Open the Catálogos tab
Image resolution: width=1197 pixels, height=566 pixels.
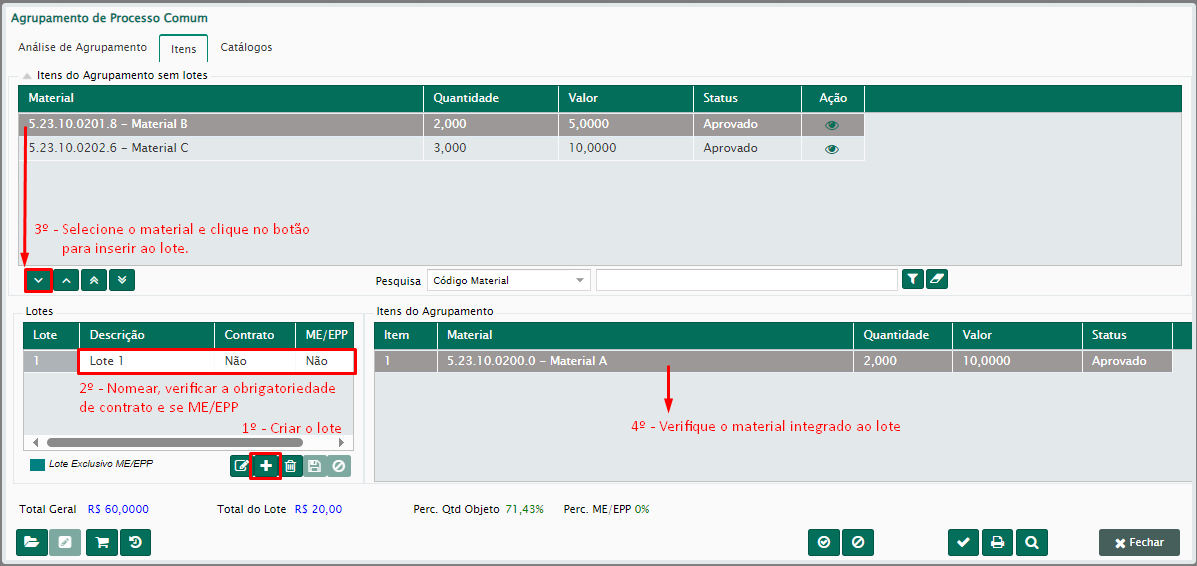tap(246, 47)
